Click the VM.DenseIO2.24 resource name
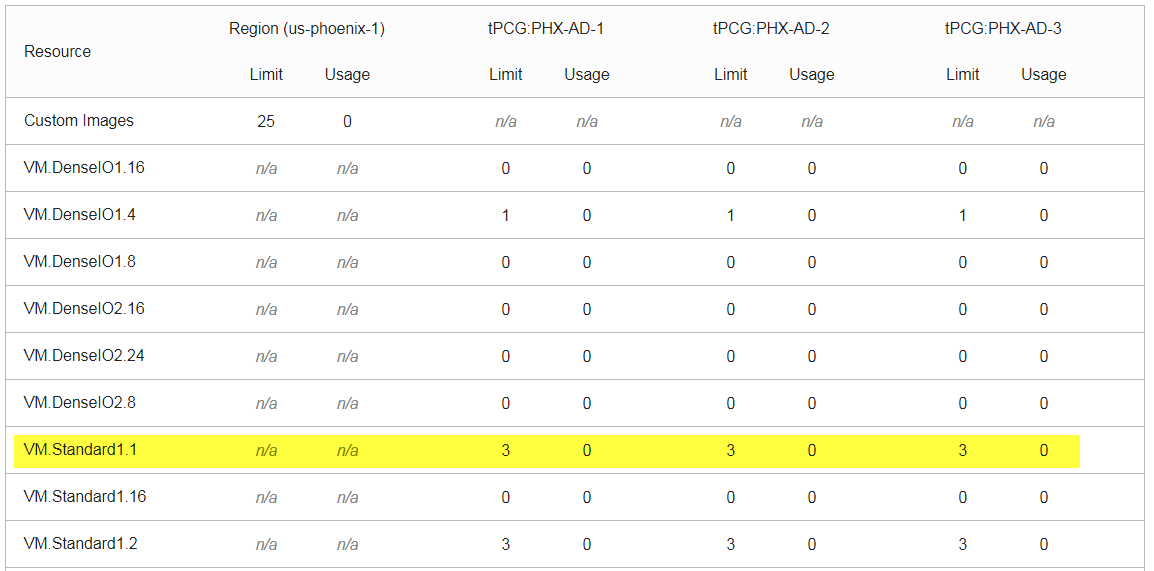This screenshot has width=1154, height=571. pyautogui.click(x=84, y=356)
